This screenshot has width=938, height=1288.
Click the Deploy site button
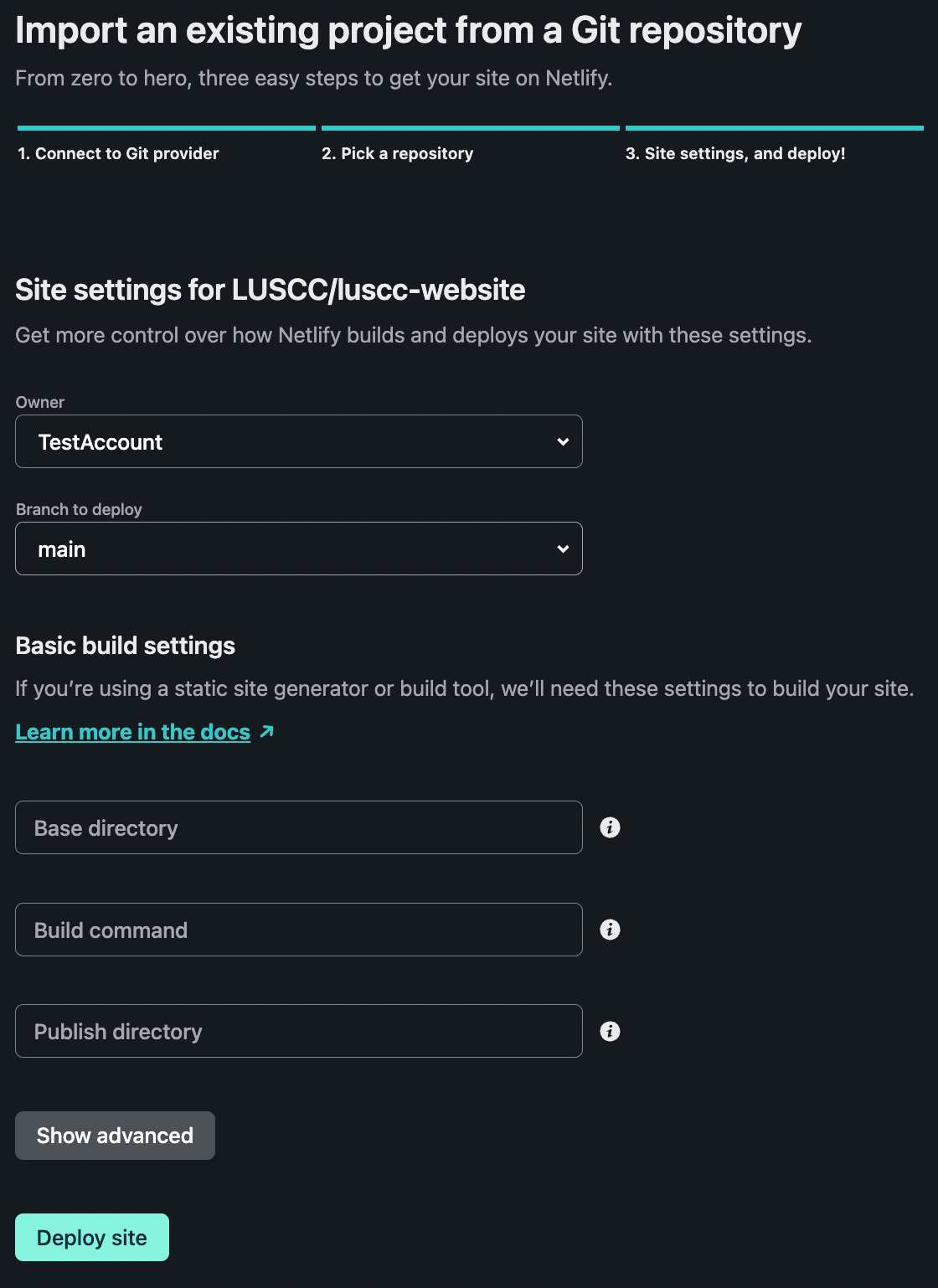coord(92,1237)
